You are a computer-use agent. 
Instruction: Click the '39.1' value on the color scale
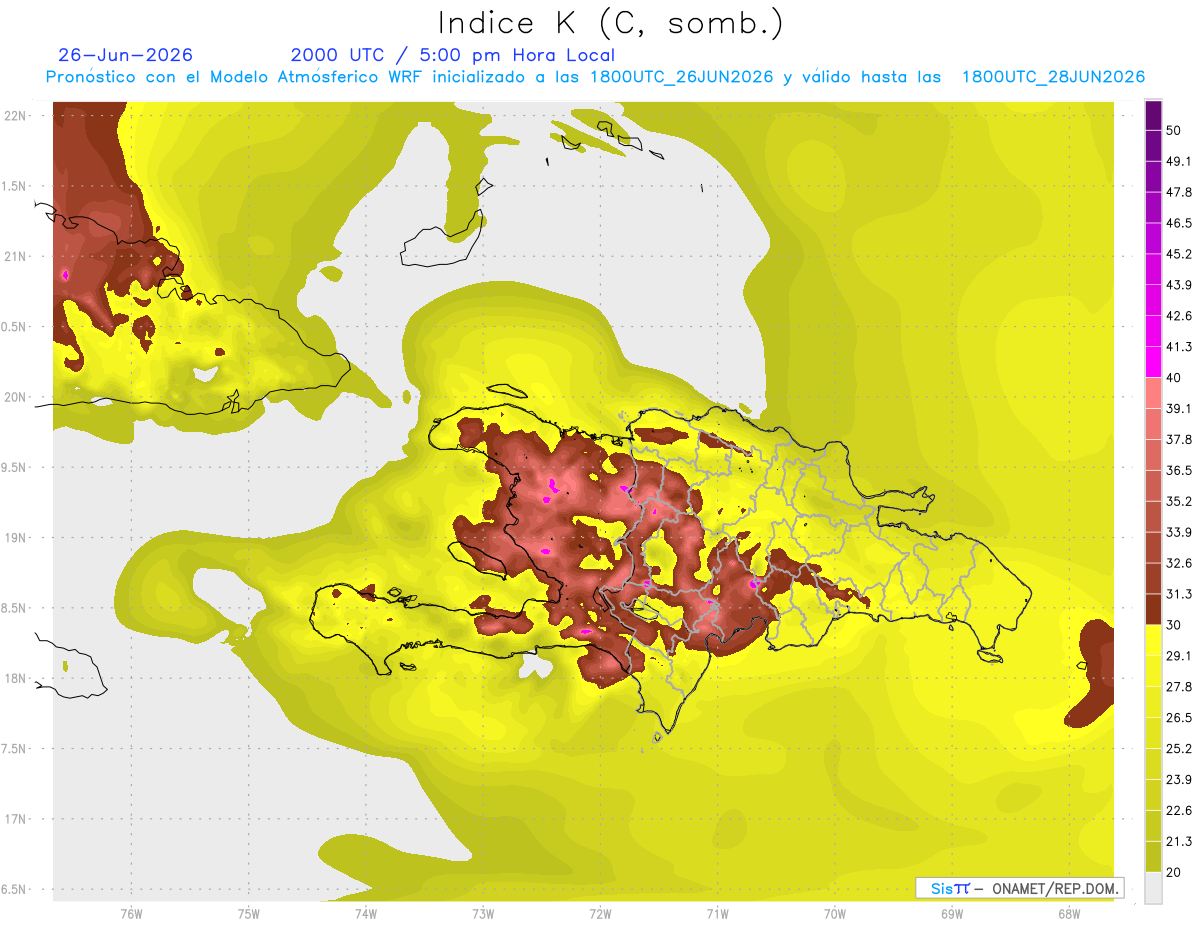1178,408
